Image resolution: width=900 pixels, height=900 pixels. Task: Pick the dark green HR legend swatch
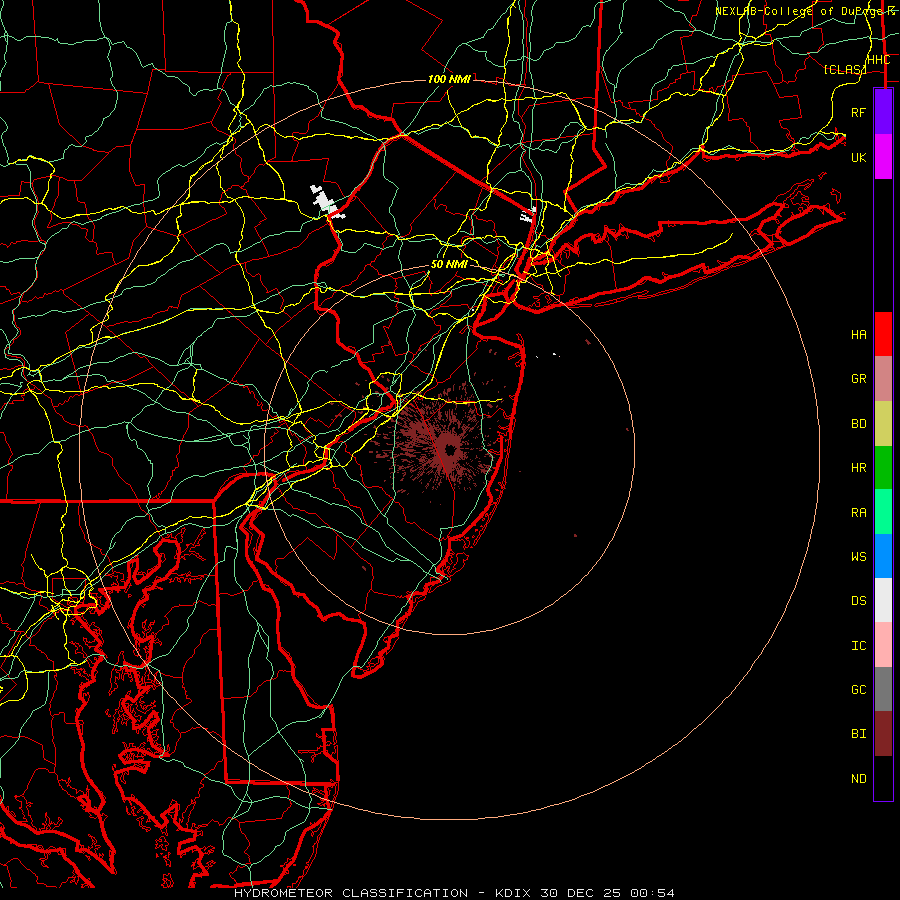(883, 468)
